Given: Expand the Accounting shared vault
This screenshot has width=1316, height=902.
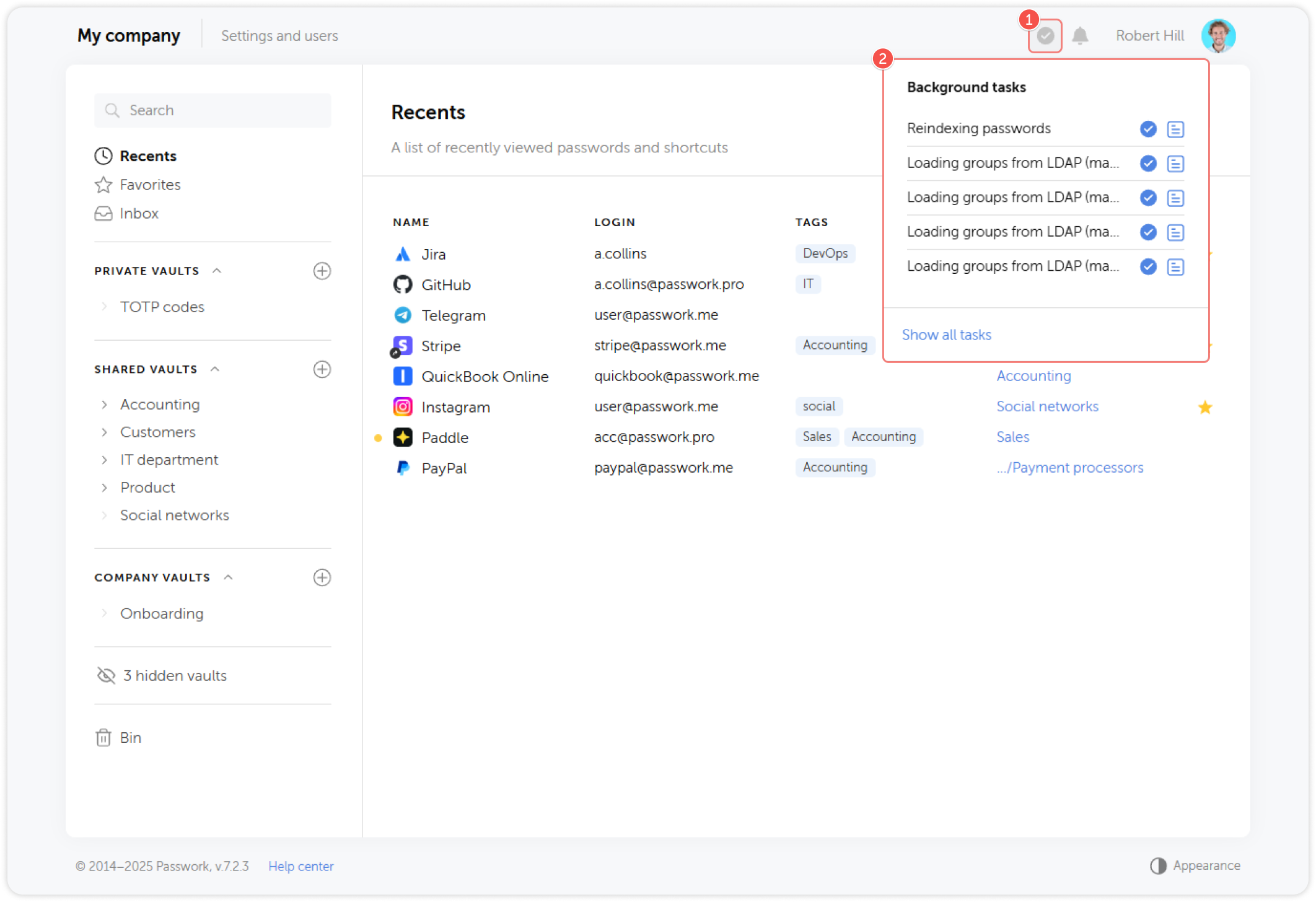Looking at the screenshot, I should click(104, 405).
